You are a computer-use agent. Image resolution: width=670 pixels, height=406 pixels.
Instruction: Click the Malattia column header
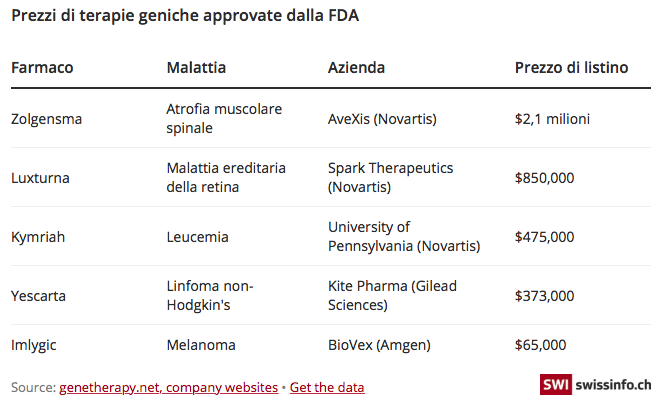coord(196,68)
